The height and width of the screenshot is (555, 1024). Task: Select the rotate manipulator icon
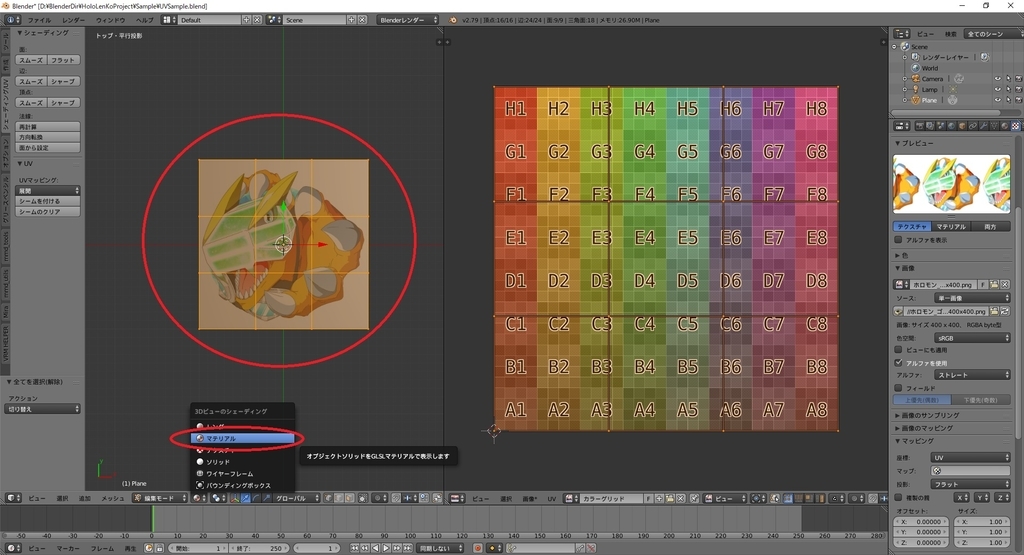point(255,498)
